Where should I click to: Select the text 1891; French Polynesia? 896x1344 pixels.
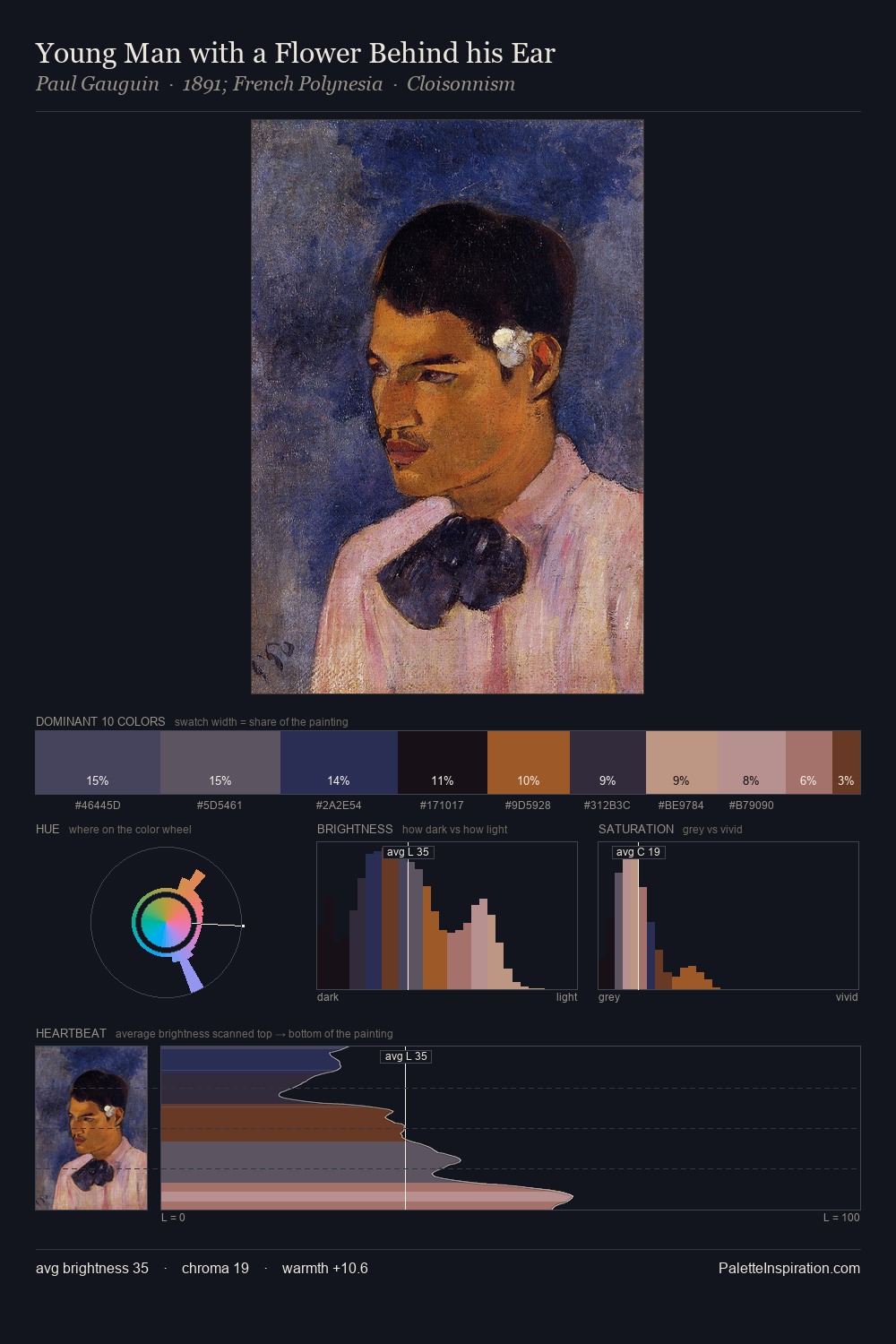(282, 84)
